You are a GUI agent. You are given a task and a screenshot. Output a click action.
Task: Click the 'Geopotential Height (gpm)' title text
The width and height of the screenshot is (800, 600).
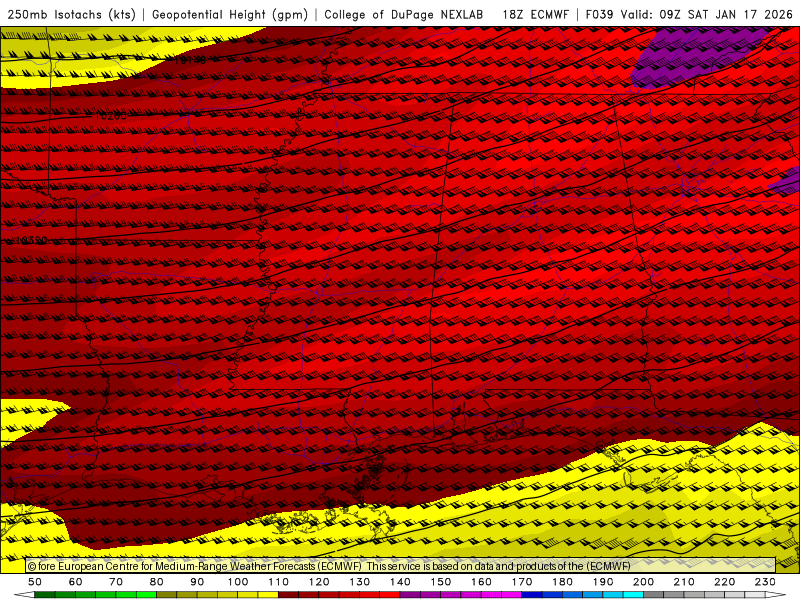click(x=230, y=15)
